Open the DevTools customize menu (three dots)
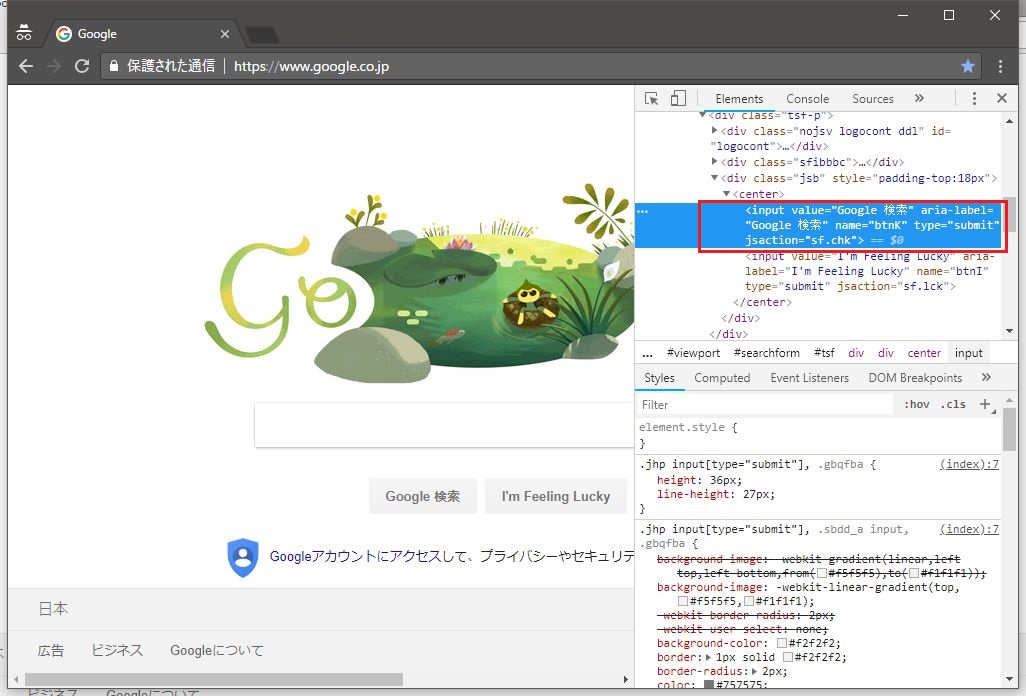The height and width of the screenshot is (696, 1026). click(x=974, y=99)
